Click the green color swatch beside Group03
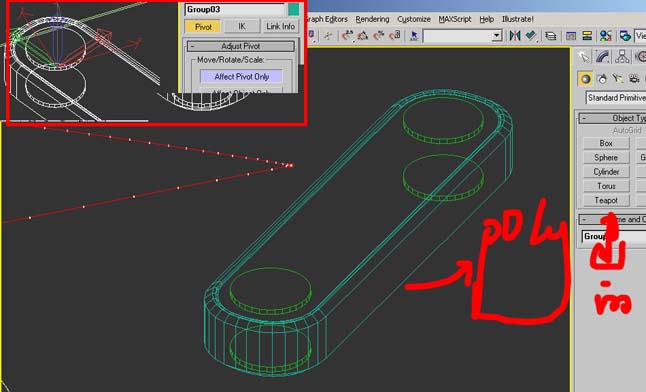The image size is (646, 392). [293, 9]
